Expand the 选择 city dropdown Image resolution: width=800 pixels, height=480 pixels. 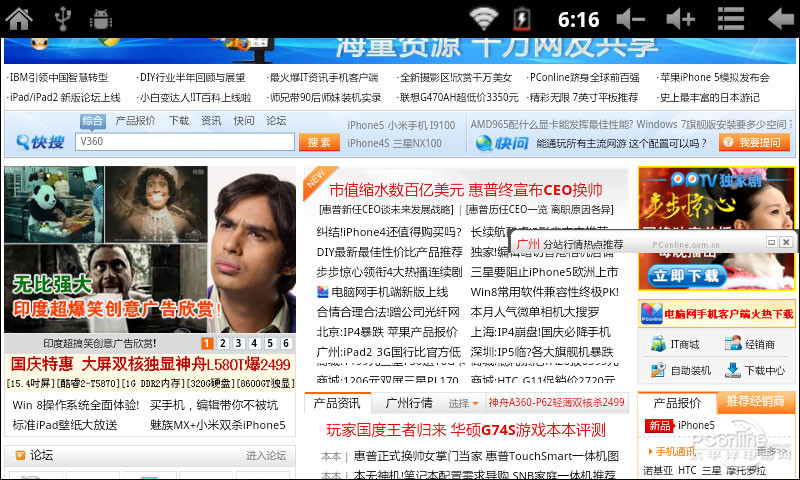pyautogui.click(x=463, y=403)
